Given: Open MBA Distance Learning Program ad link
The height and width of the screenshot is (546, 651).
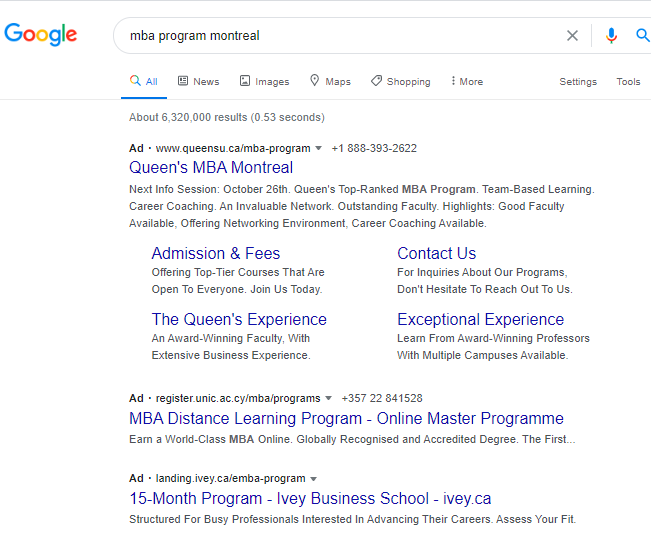Looking at the screenshot, I should (x=346, y=419).
